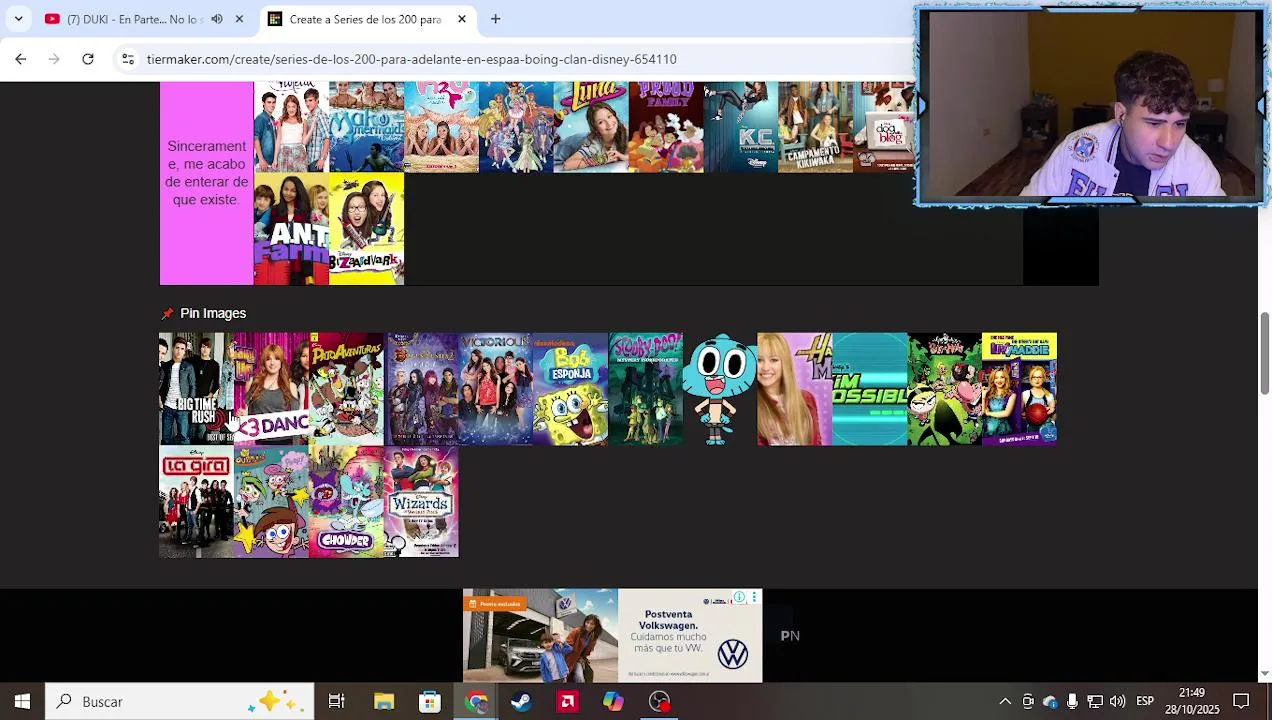This screenshot has width=1272, height=720.
Task: Open the Volkswagen Postventa advertisement
Action: (612, 635)
